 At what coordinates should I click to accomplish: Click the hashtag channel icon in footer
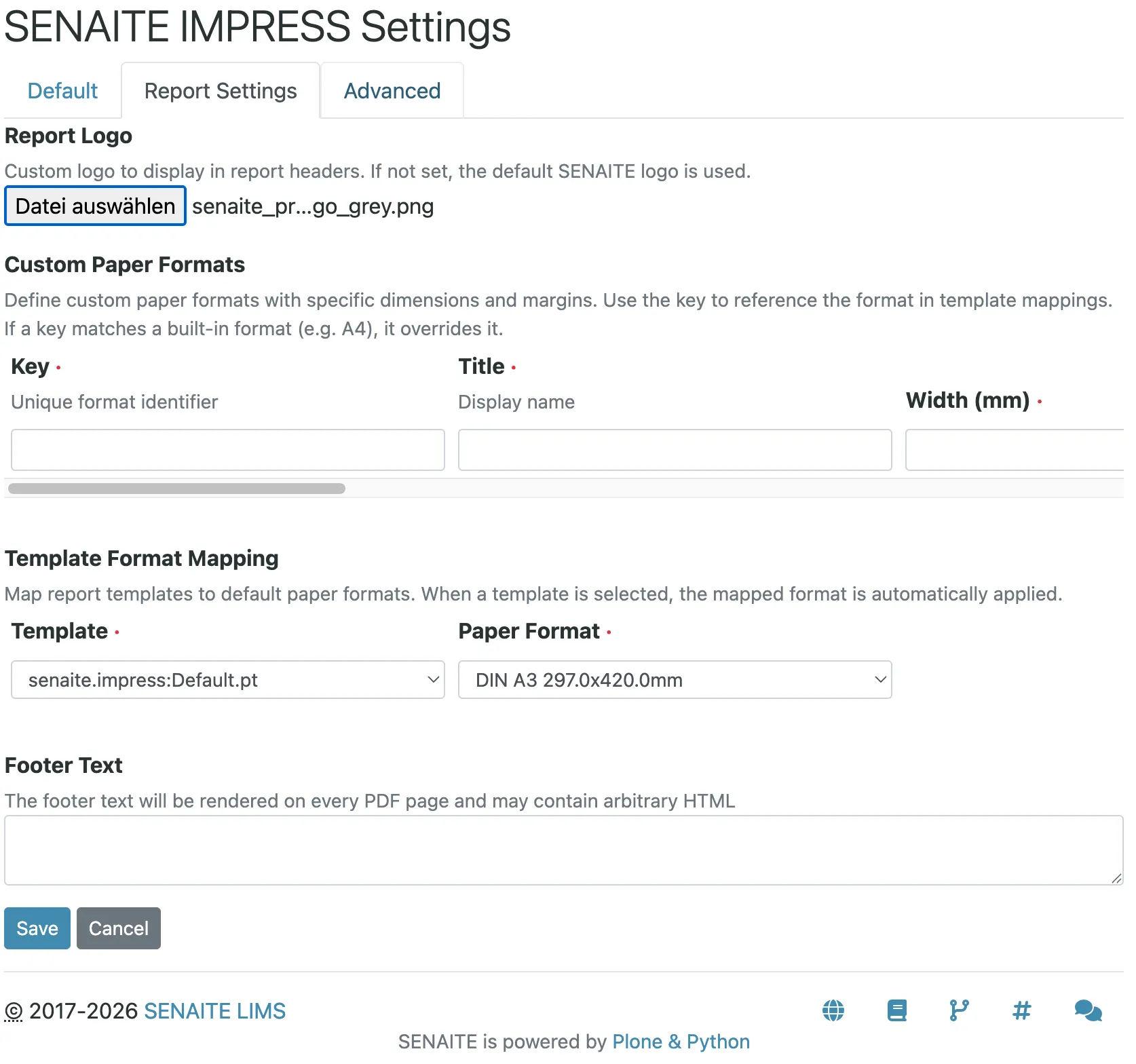(1021, 1010)
